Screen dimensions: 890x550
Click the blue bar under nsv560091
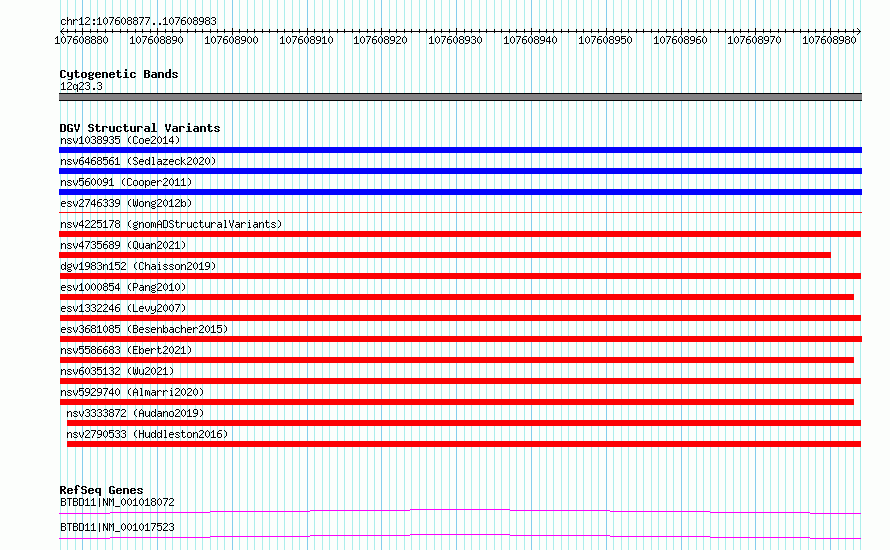[460, 192]
